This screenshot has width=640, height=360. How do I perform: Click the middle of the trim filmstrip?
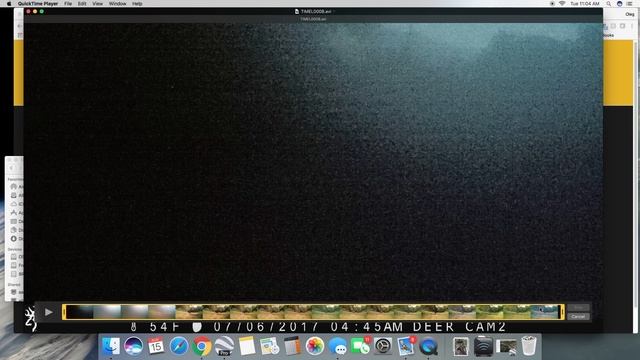pos(313,312)
